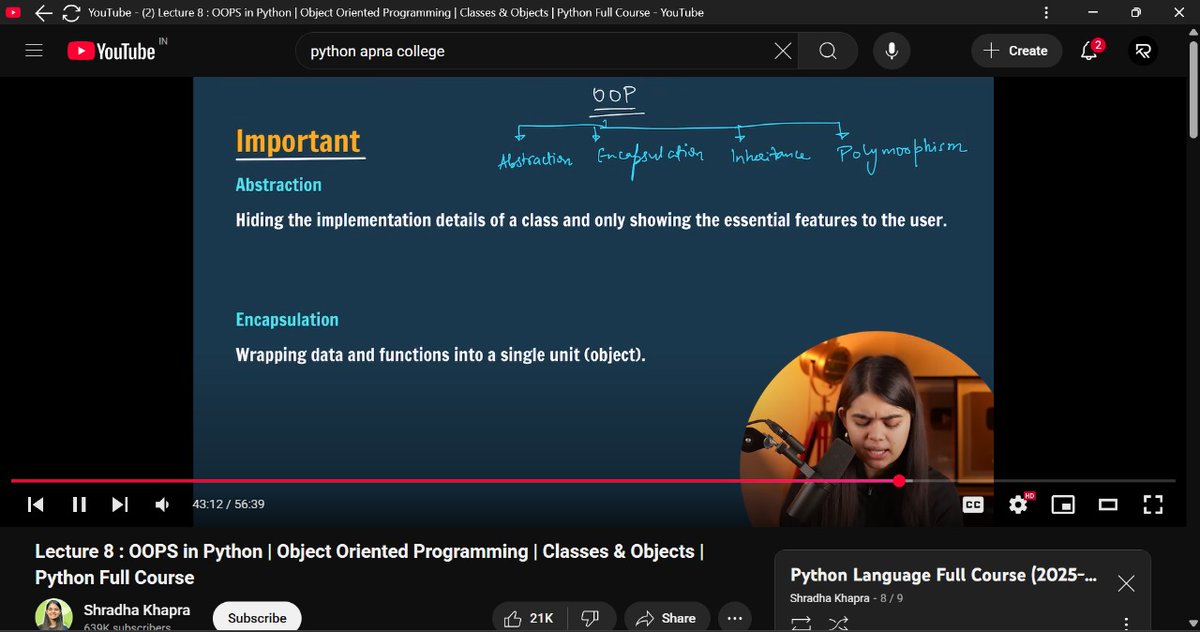The height and width of the screenshot is (632, 1200).
Task: Open the Shradha Khapra channel avatar
Action: [53, 615]
